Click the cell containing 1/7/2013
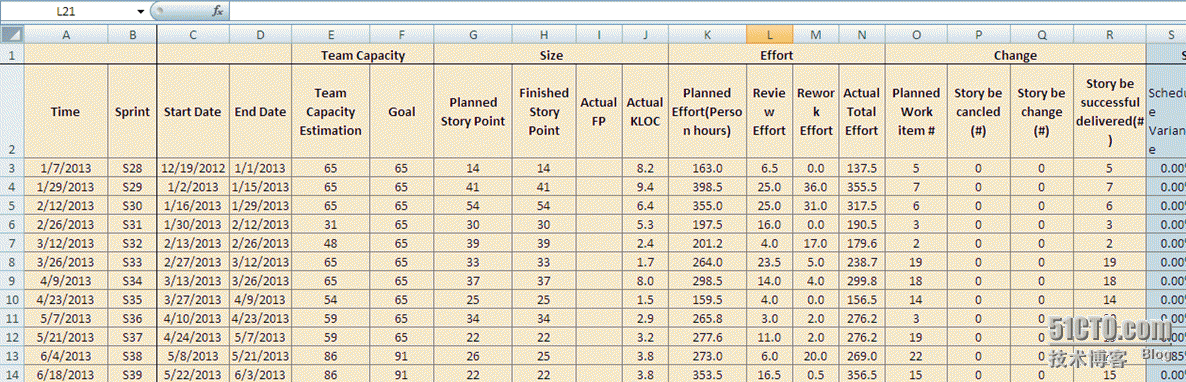1186x382 pixels. coord(66,169)
